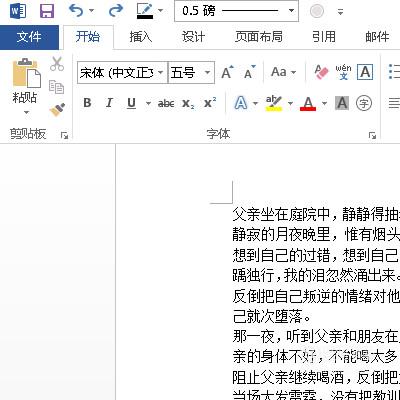Undo the last action
The height and width of the screenshot is (400, 400).
point(76,11)
